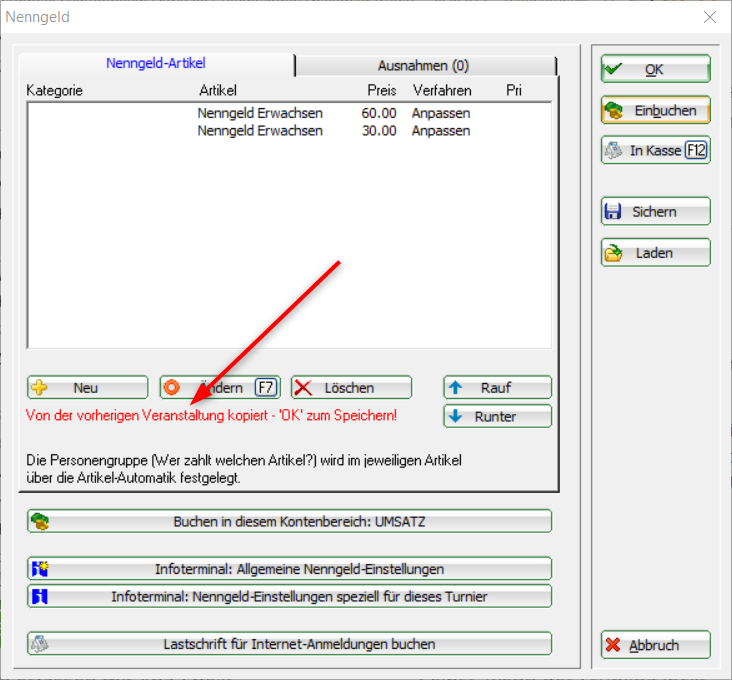
Task: Click the 60.00 price cell
Action: point(379,113)
